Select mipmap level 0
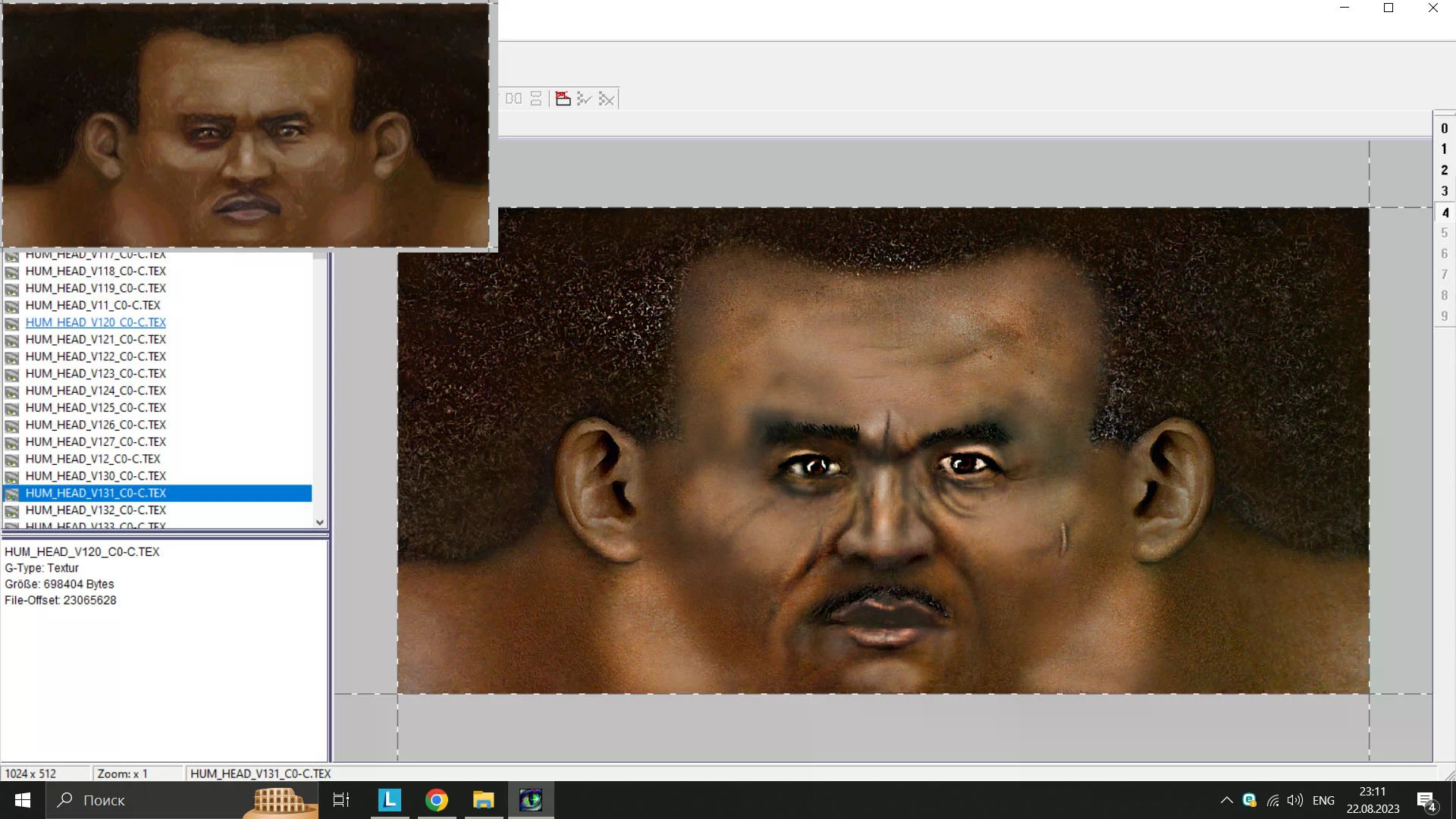The width and height of the screenshot is (1456, 819). click(x=1444, y=129)
